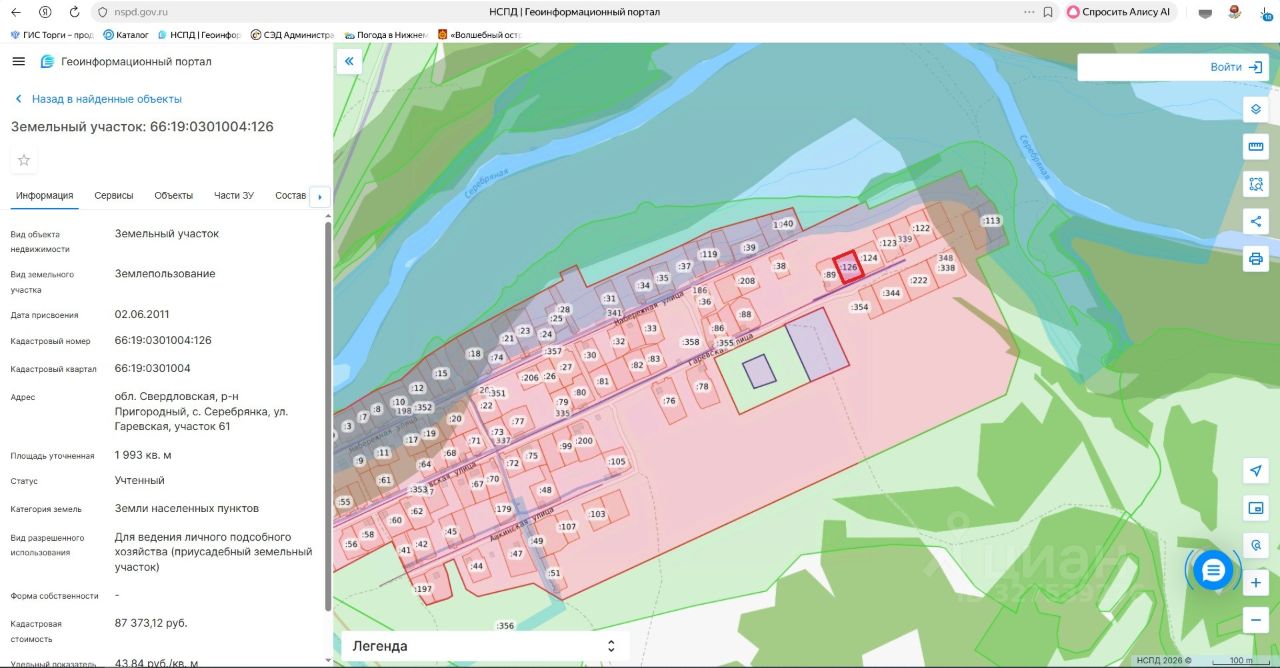Viewport: 1280px width, 668px height.
Task: Click cadastral quarter value 66:19:0301004
Action: point(153,368)
